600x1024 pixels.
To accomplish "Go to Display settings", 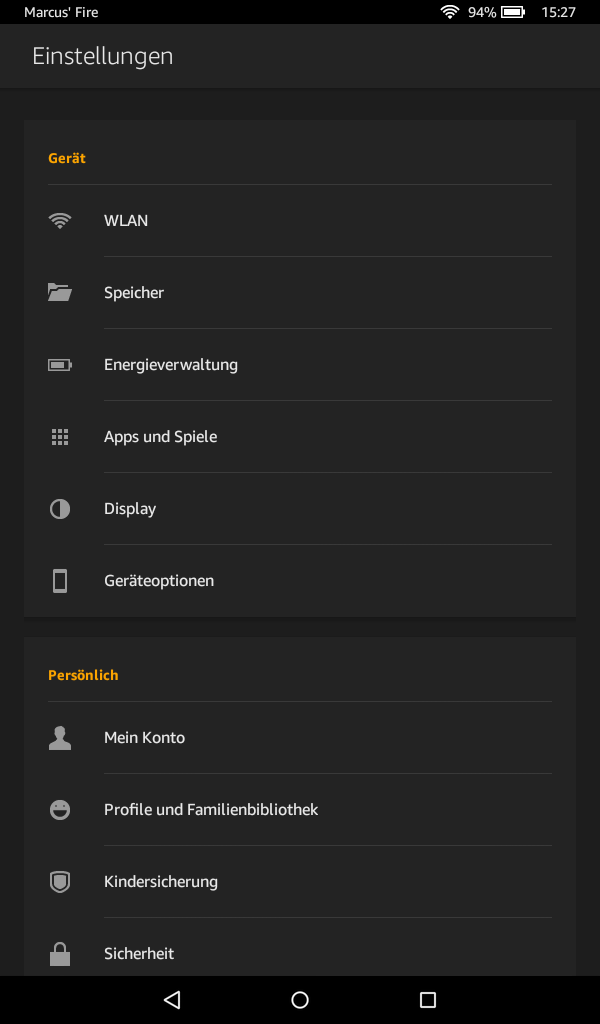I will coord(130,509).
